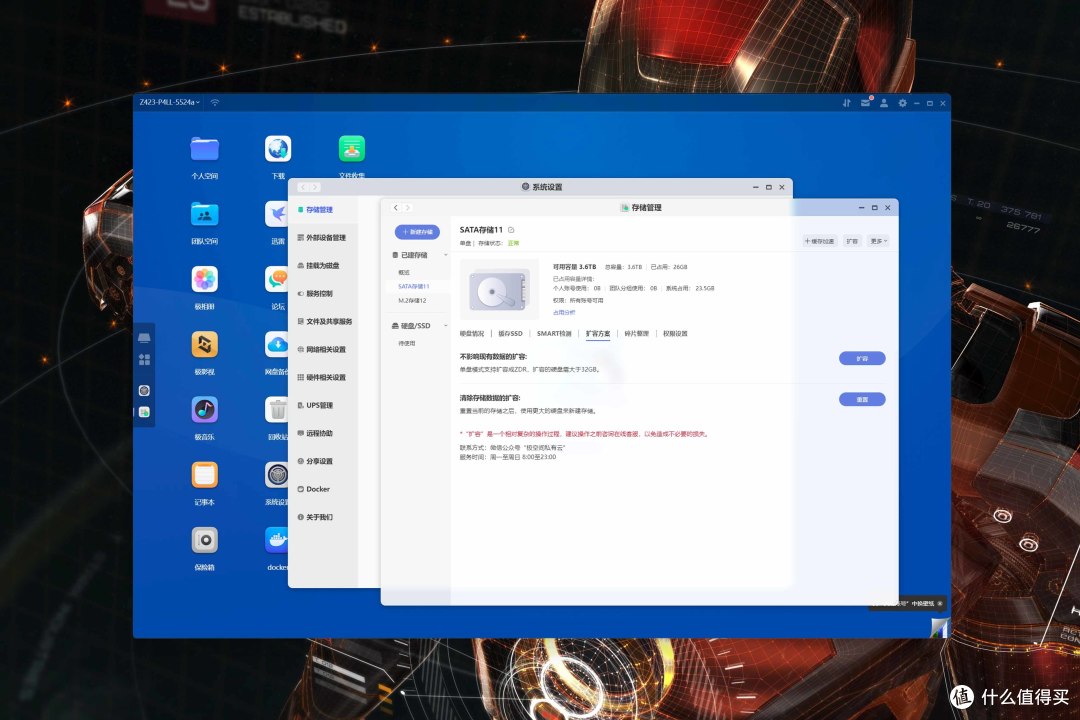Launch the 极音乐 music app

205,409
